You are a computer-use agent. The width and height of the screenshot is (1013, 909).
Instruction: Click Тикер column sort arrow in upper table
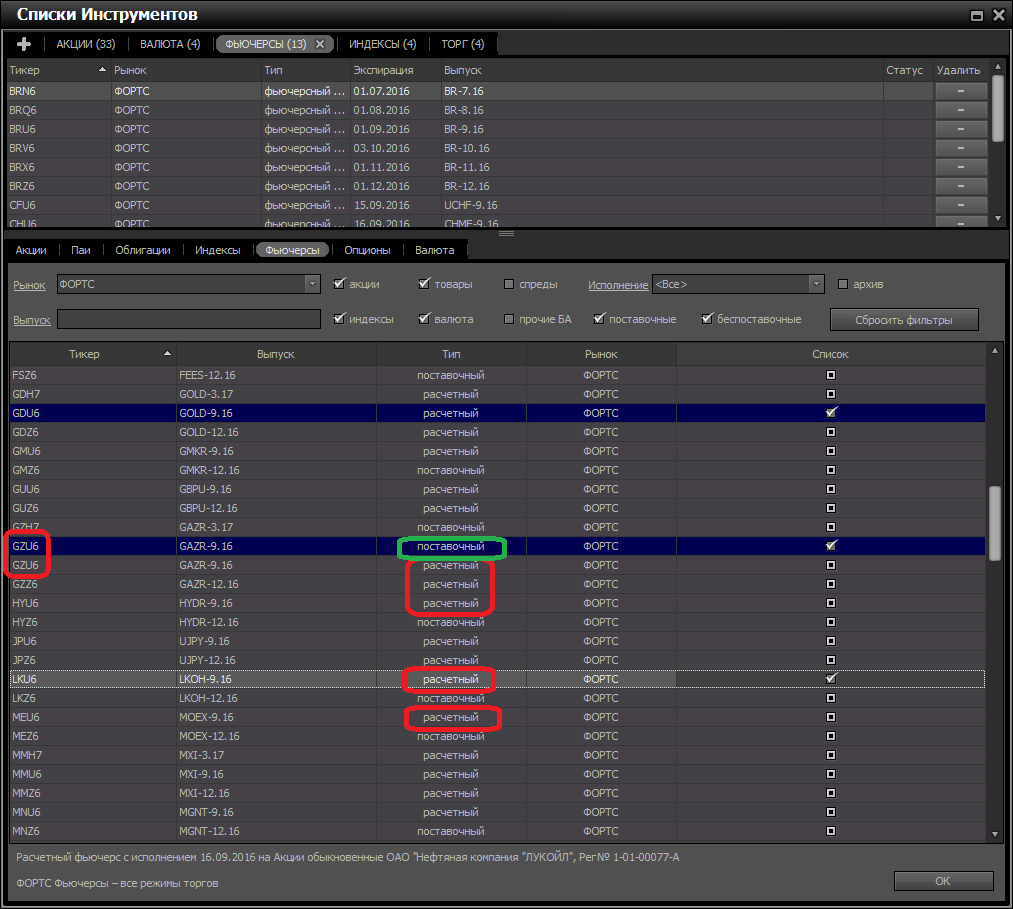(103, 71)
